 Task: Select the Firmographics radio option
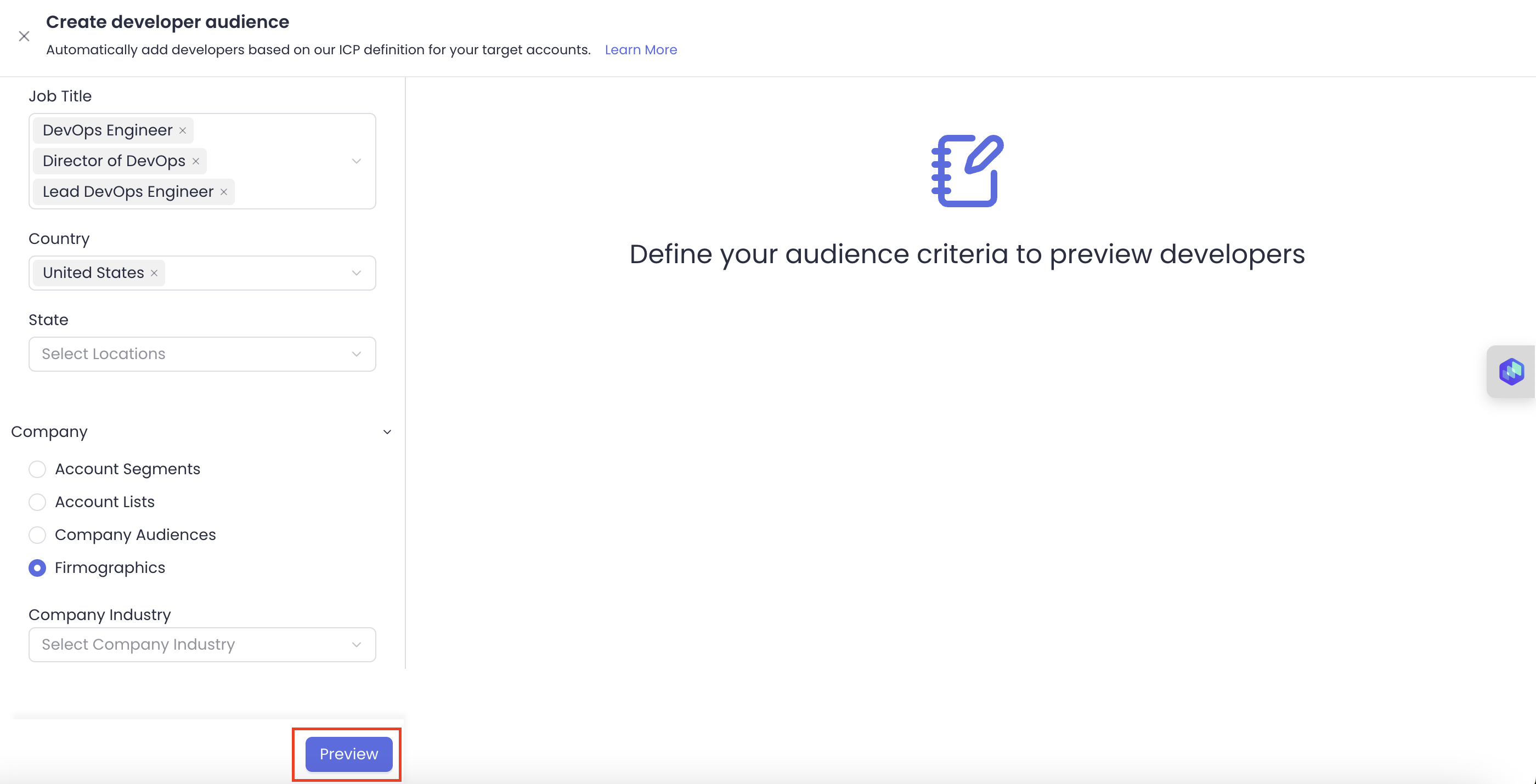[x=37, y=568]
